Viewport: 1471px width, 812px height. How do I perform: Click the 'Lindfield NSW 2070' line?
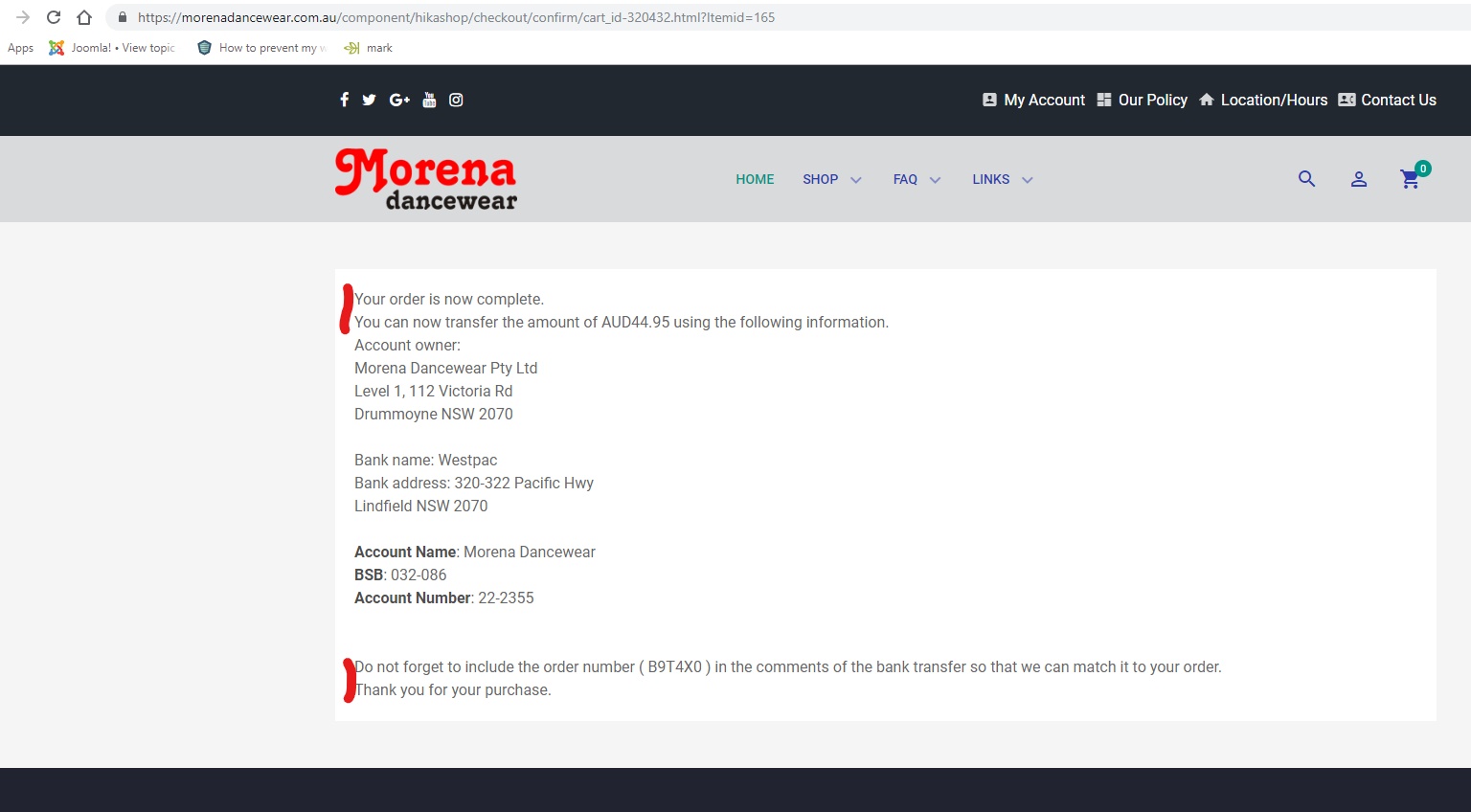click(420, 506)
